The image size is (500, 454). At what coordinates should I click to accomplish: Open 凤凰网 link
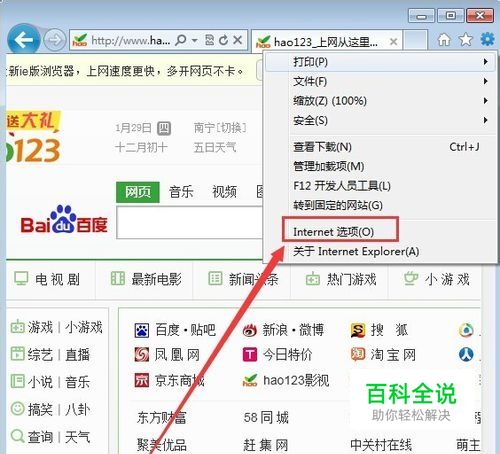[177, 355]
